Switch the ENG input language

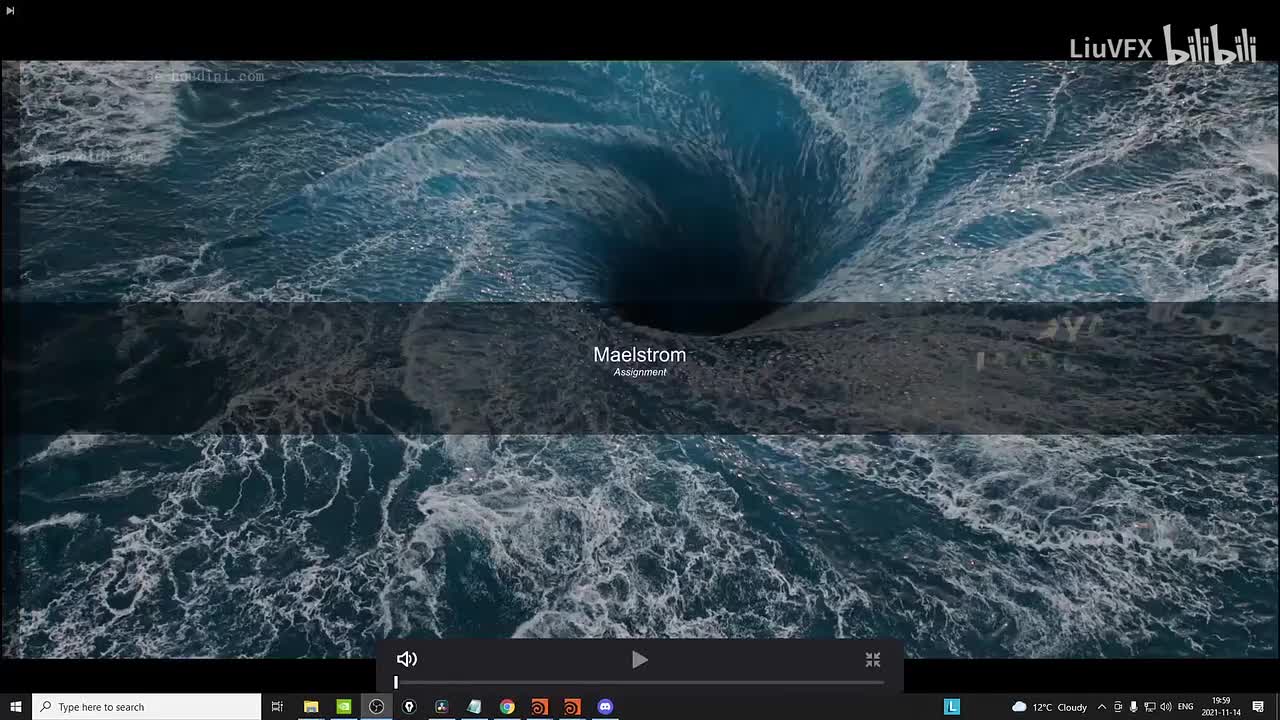(x=1186, y=707)
